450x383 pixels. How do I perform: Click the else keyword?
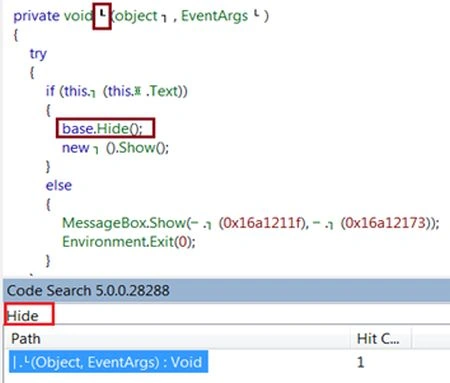click(x=59, y=185)
